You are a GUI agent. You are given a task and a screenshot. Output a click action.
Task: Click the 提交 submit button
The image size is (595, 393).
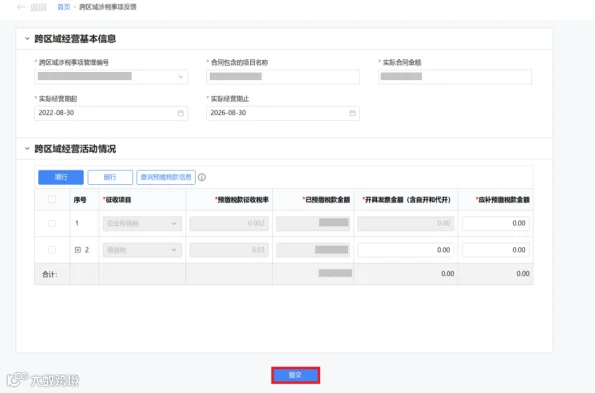296,375
